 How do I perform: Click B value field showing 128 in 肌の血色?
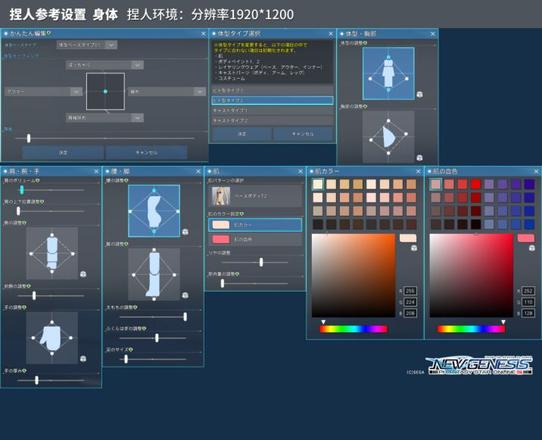pos(528,313)
